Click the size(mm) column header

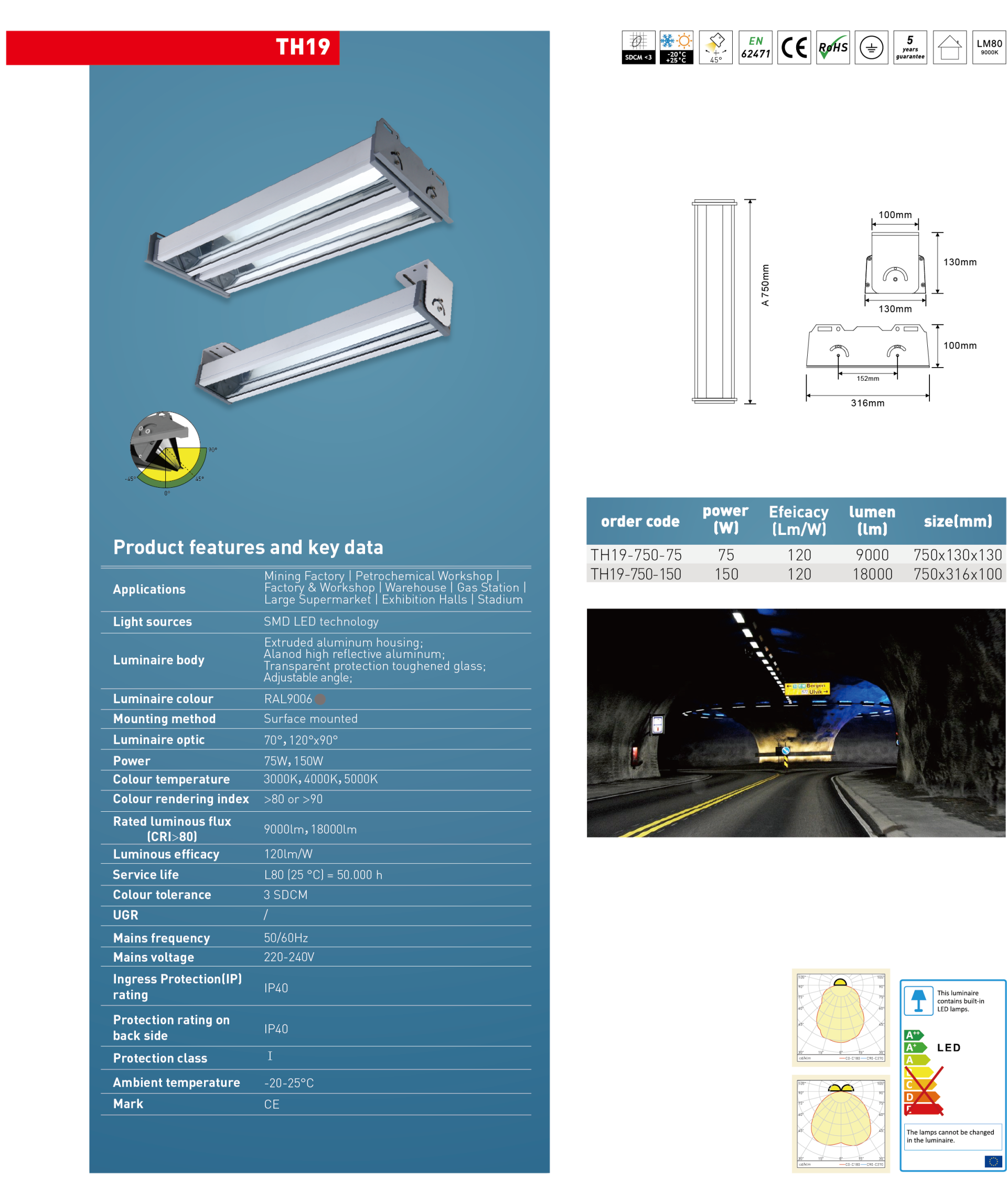[x=958, y=521]
